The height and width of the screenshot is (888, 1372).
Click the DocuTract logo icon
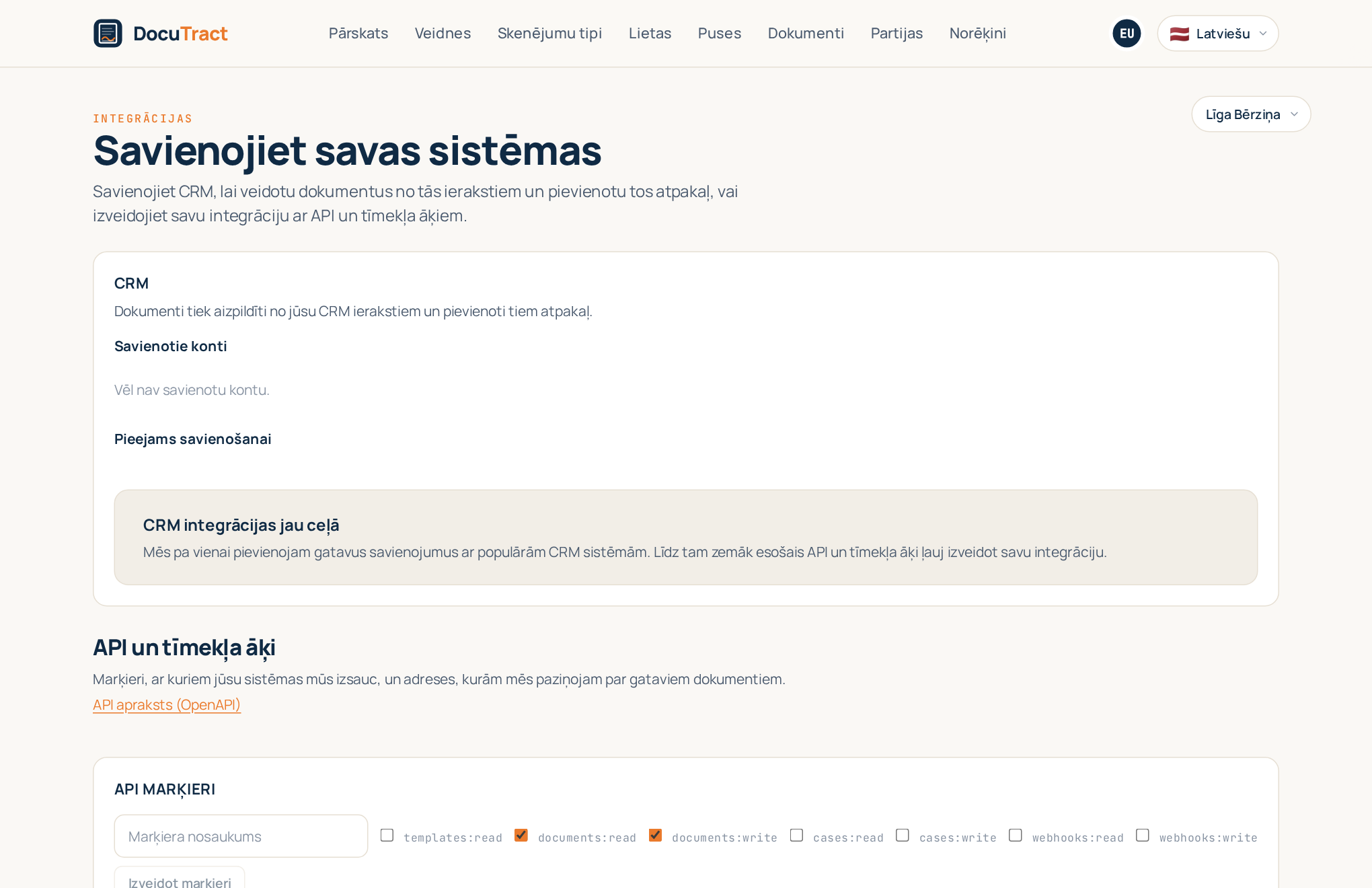(x=108, y=33)
